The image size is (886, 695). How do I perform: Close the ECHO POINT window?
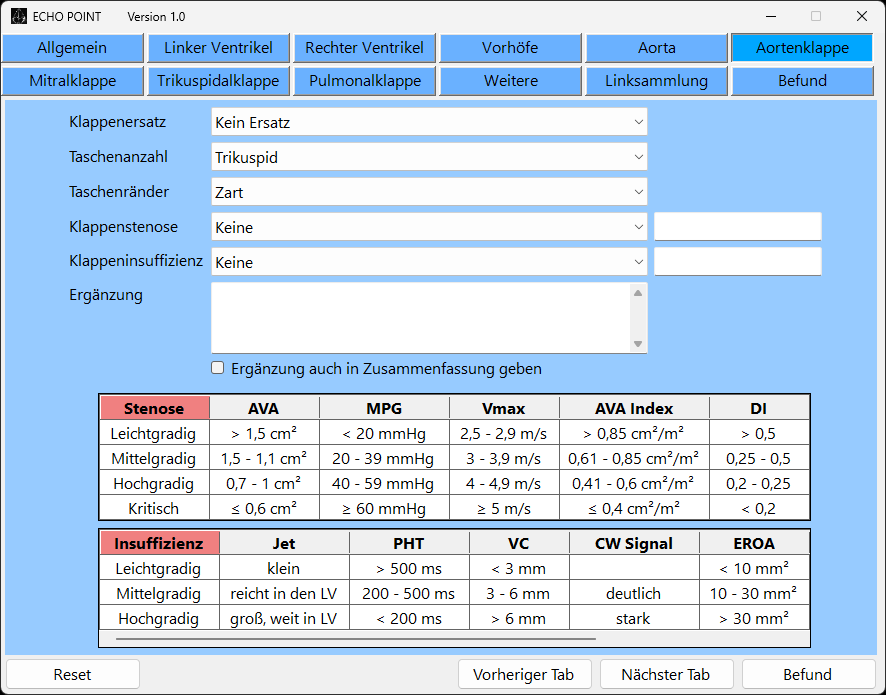tap(861, 16)
